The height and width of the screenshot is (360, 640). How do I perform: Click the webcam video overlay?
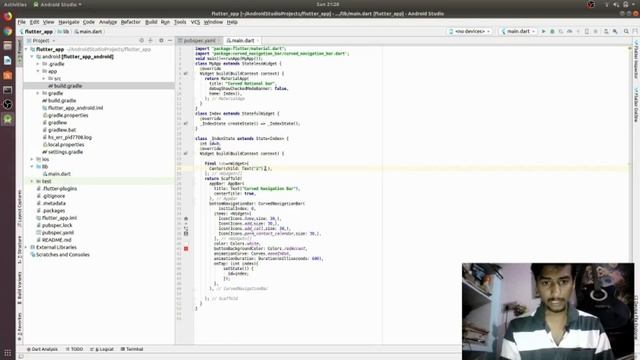[548, 311]
